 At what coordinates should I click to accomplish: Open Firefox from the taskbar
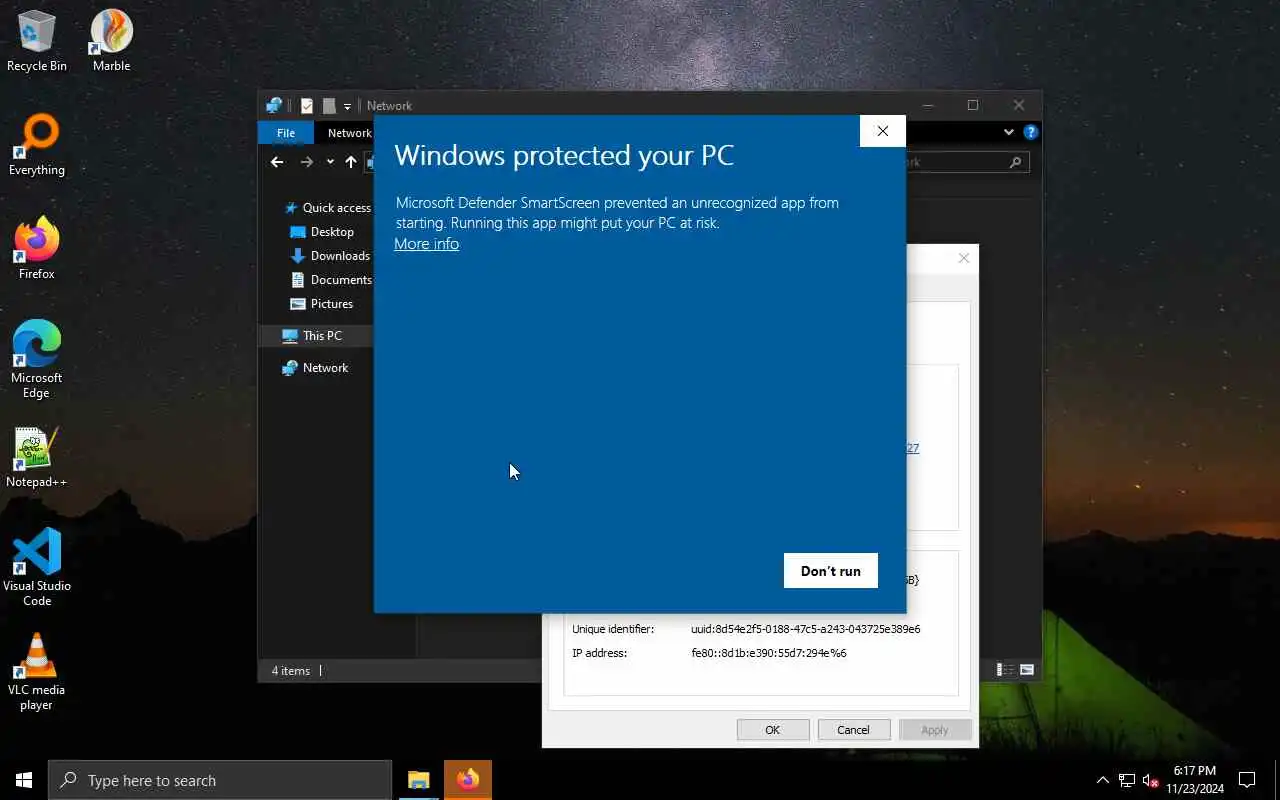click(467, 780)
